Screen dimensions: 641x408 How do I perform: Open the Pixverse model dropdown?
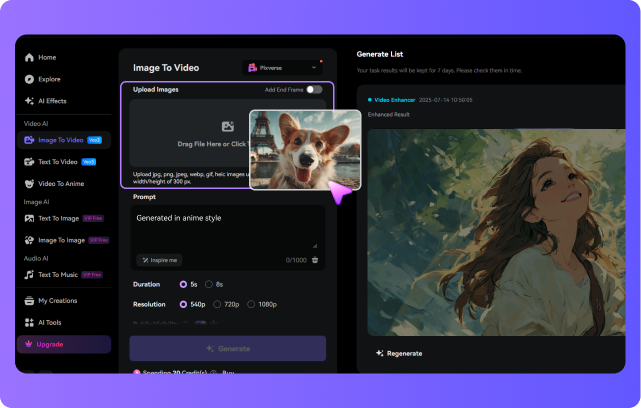pyautogui.click(x=282, y=68)
